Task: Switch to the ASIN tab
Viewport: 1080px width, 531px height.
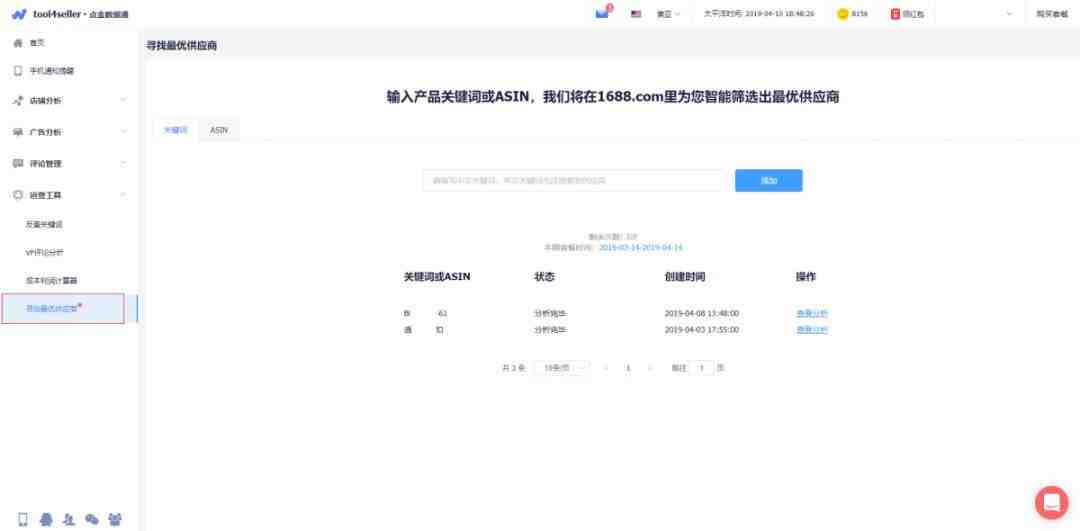Action: tap(219, 129)
